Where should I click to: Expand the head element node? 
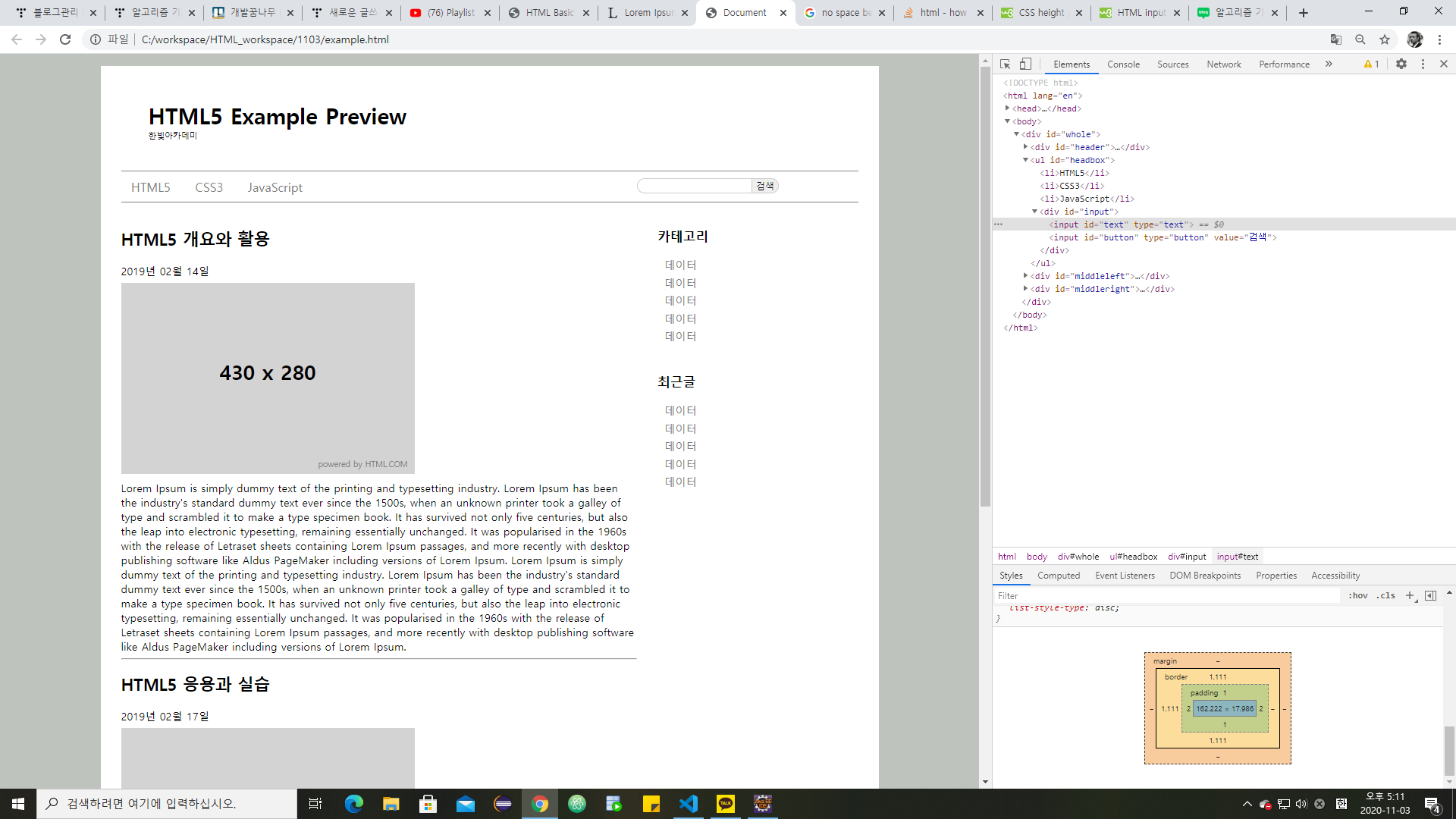[1008, 108]
